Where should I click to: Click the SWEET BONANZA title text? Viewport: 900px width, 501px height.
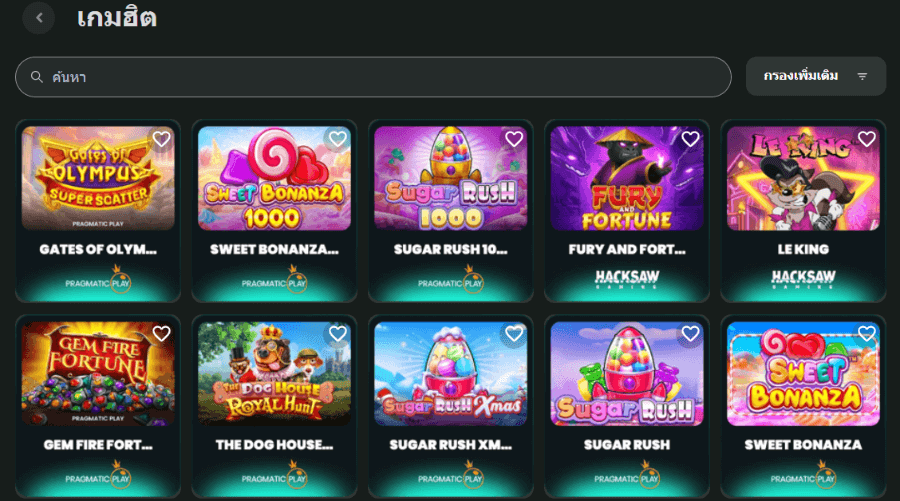click(803, 445)
